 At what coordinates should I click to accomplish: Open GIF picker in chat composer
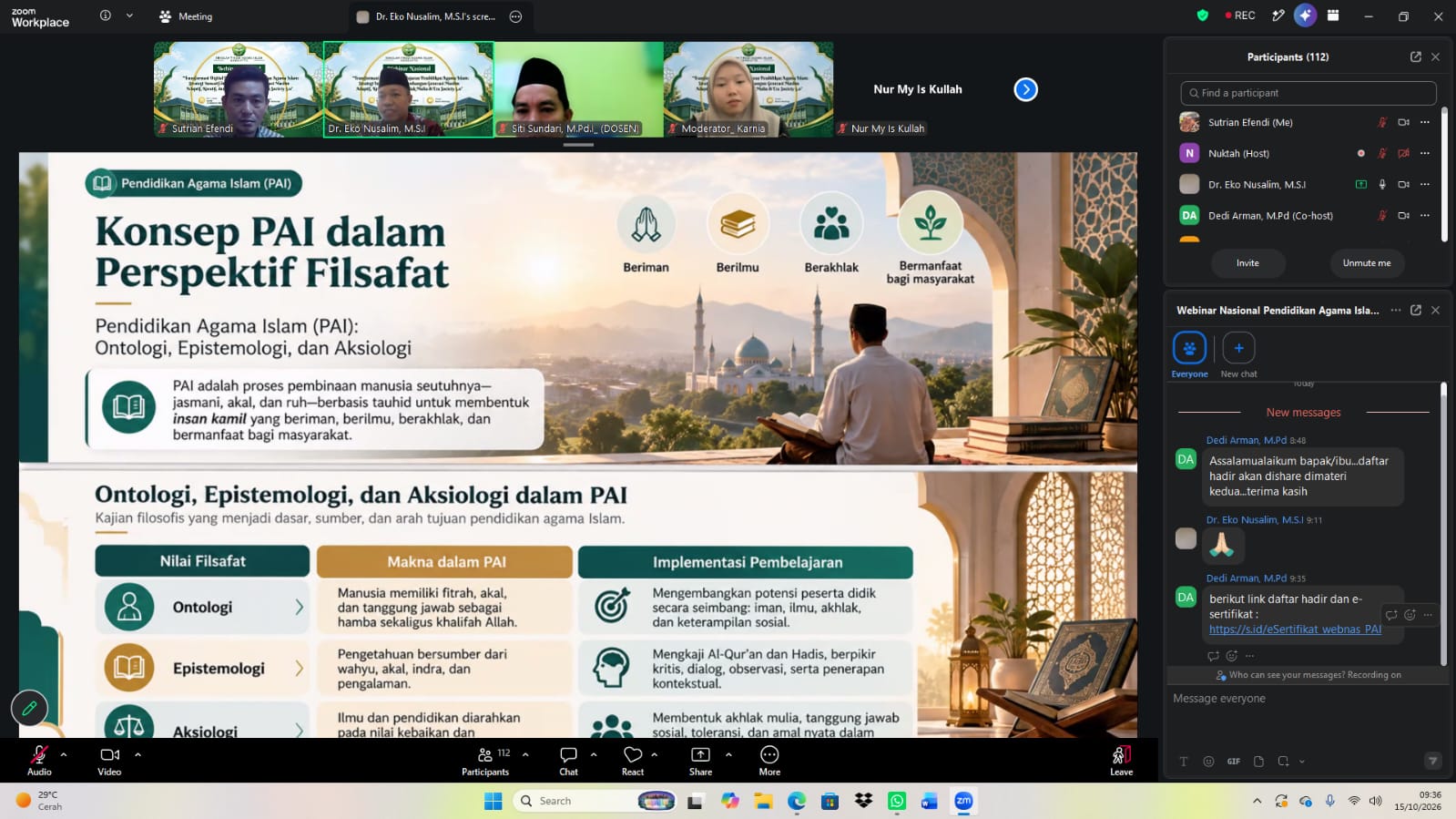[x=1234, y=762]
